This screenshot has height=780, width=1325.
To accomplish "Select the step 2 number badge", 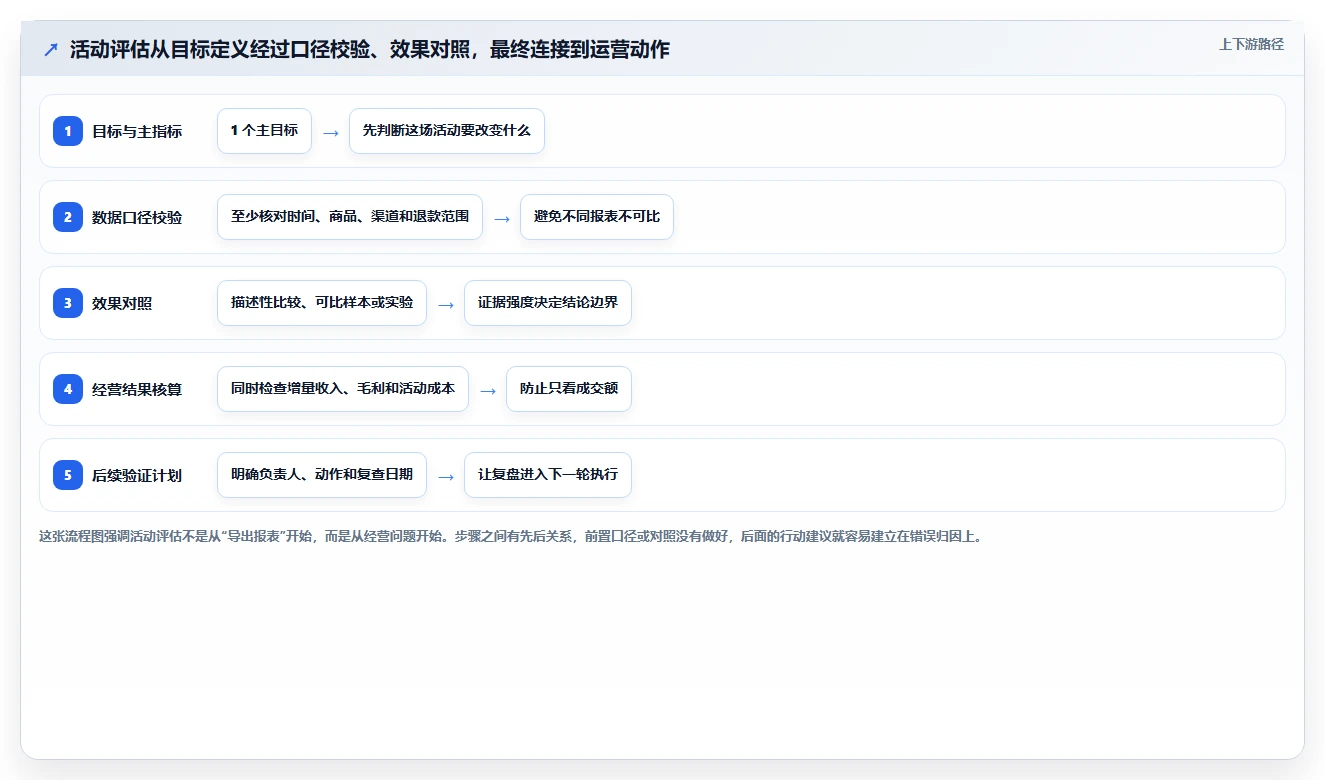I will tap(68, 217).
